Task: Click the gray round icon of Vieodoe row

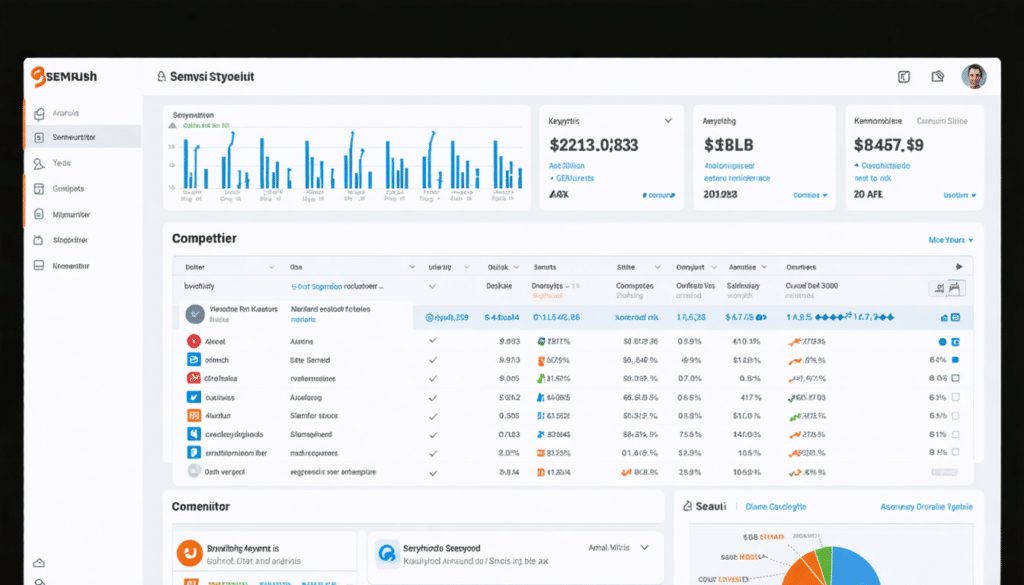Action: [195, 314]
